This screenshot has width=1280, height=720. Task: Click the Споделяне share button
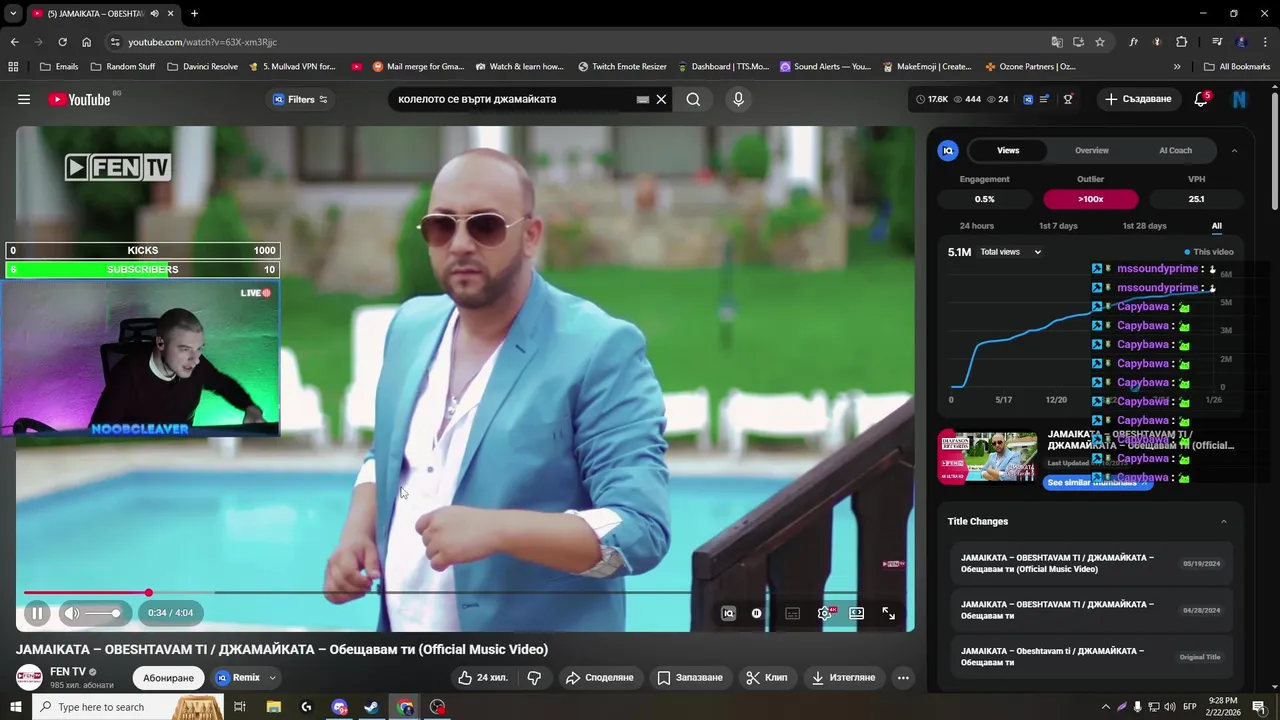point(599,677)
